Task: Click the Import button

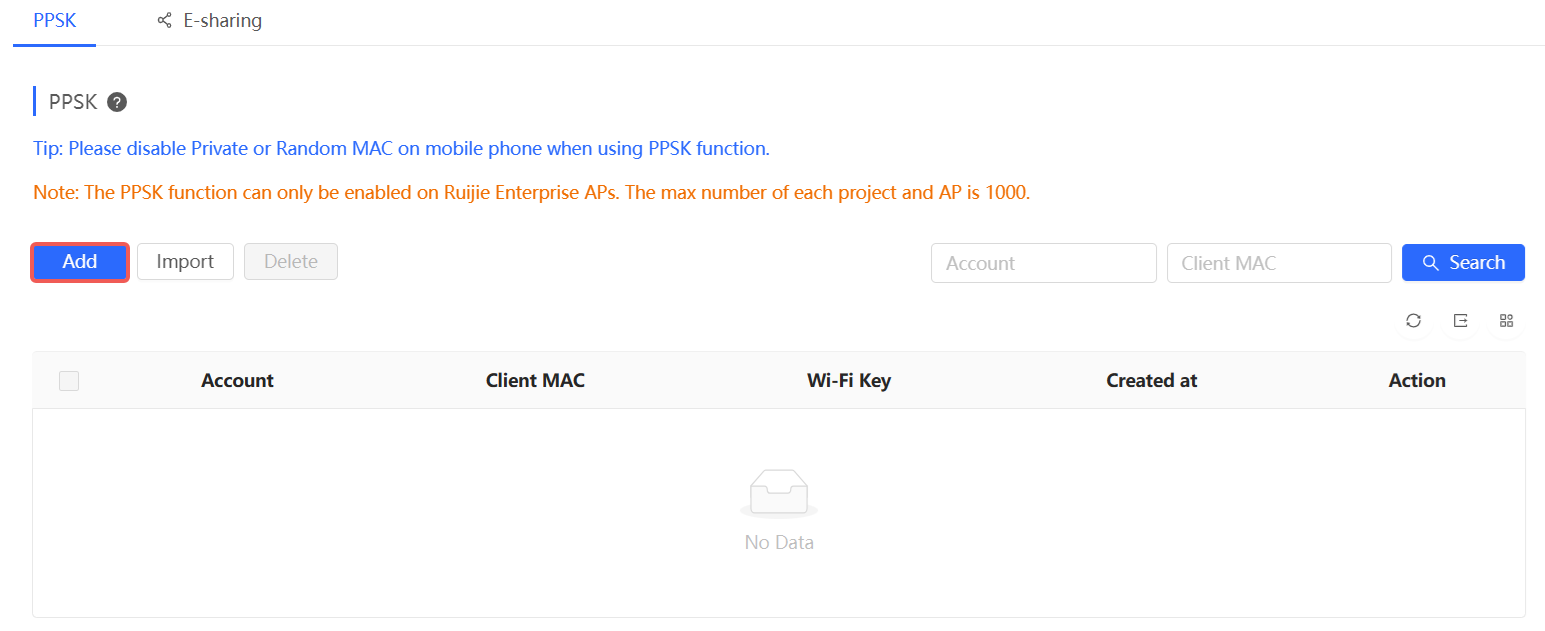Action: coord(185,262)
